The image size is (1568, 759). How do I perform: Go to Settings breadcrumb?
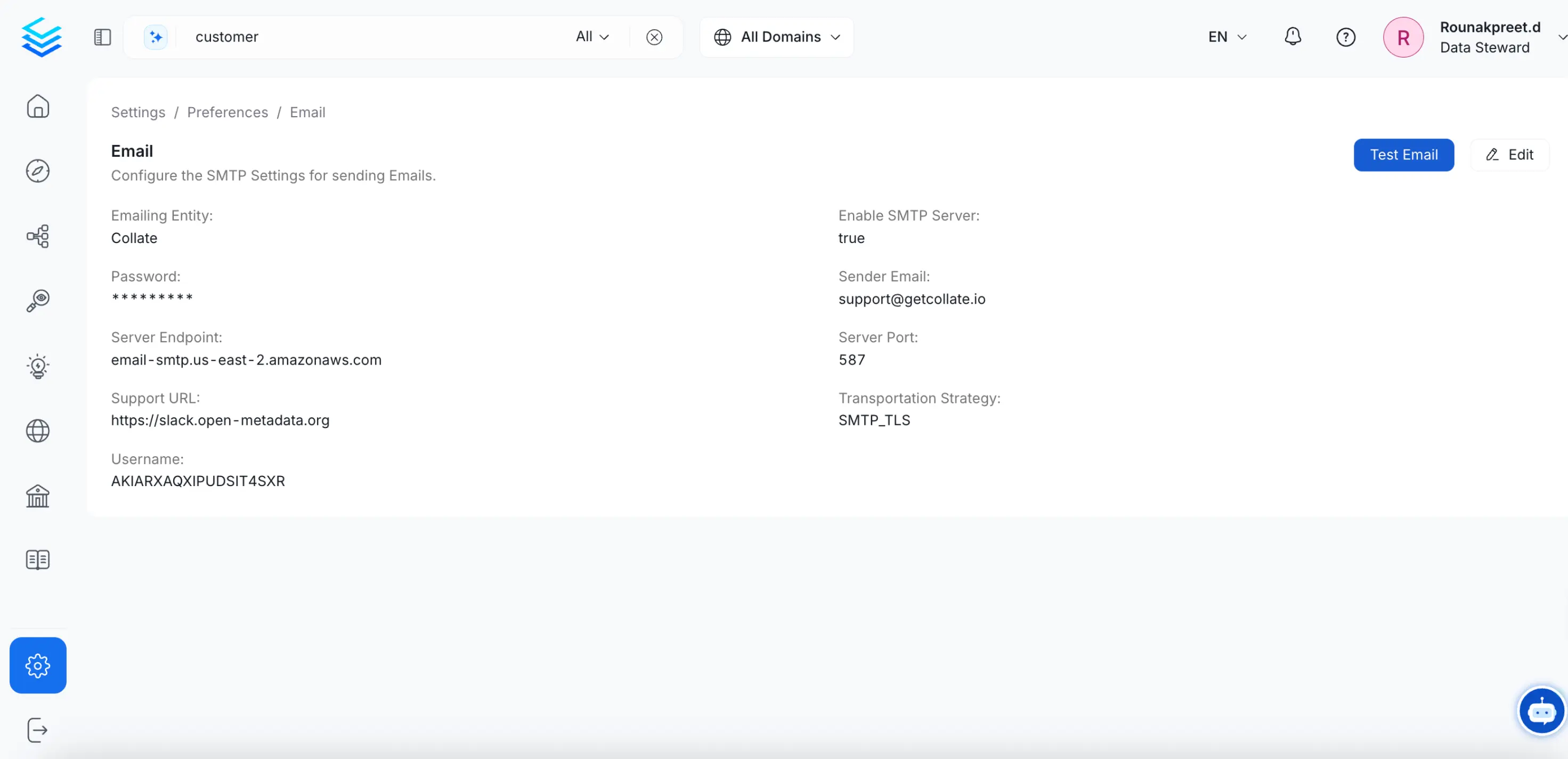138,112
